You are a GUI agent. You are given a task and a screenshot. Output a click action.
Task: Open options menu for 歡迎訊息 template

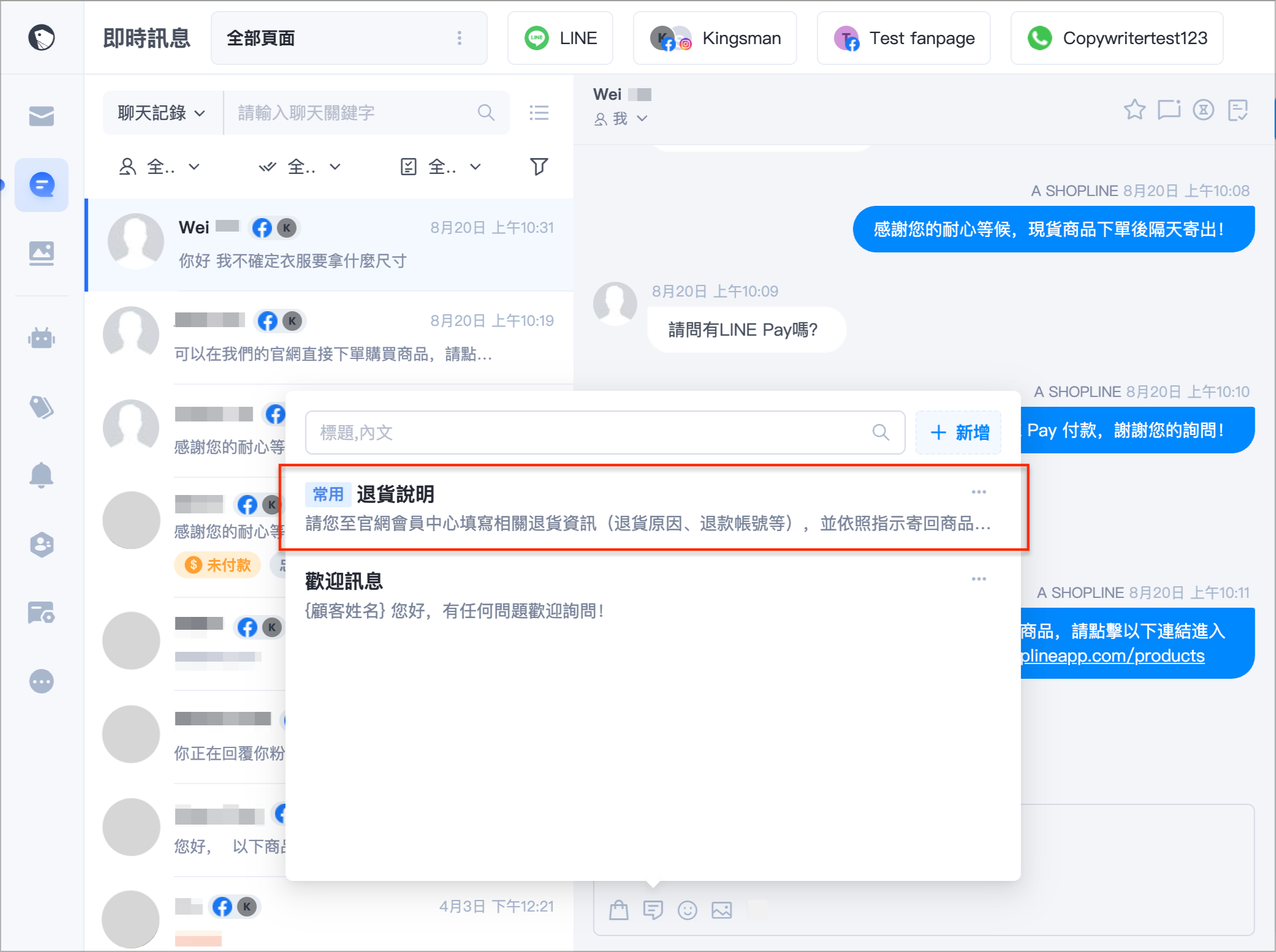(x=979, y=579)
